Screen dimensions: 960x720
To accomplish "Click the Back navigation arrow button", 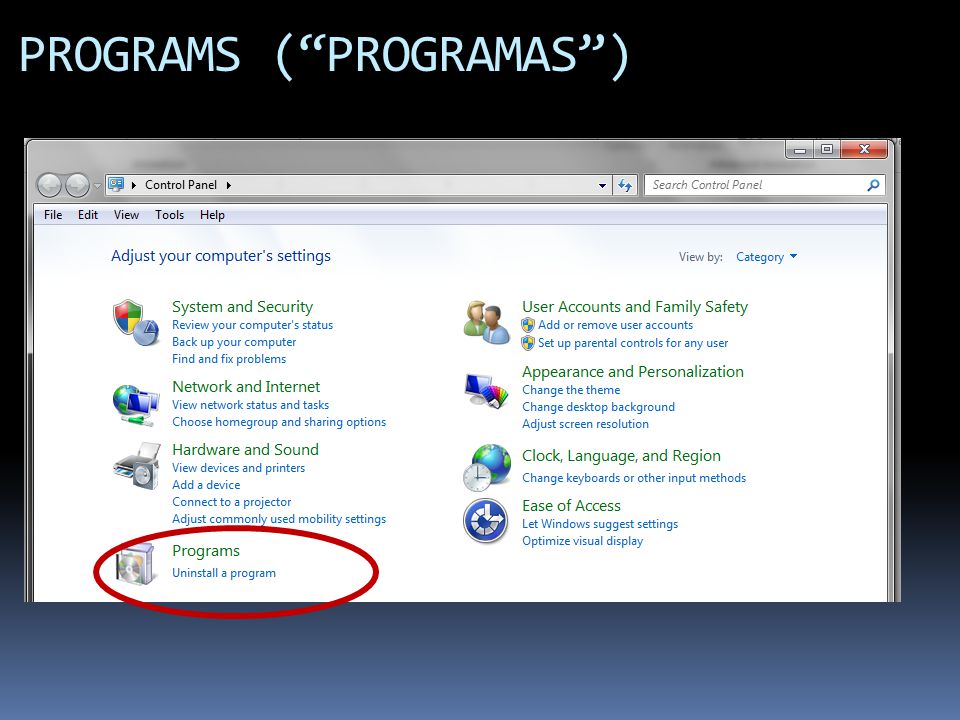I will point(50,185).
